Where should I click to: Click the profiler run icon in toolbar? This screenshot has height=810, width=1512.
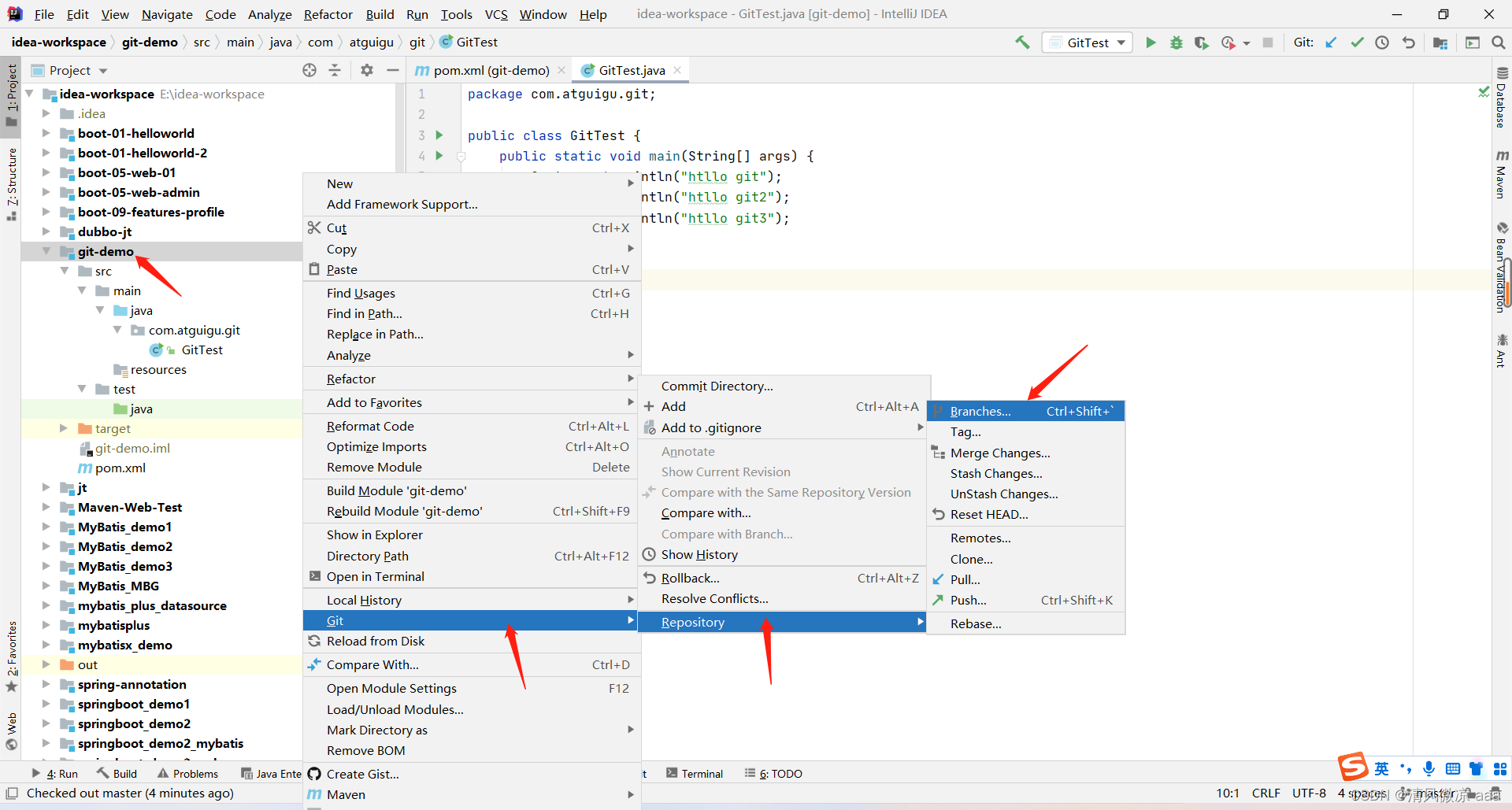[1228, 43]
